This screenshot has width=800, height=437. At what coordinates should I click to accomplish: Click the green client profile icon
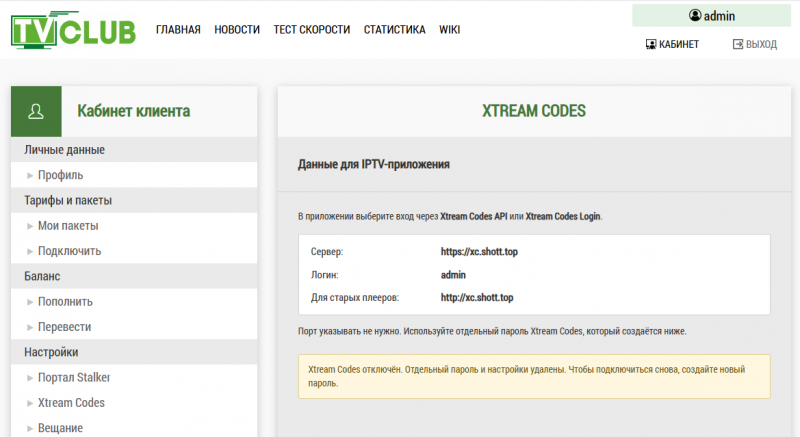tap(36, 111)
